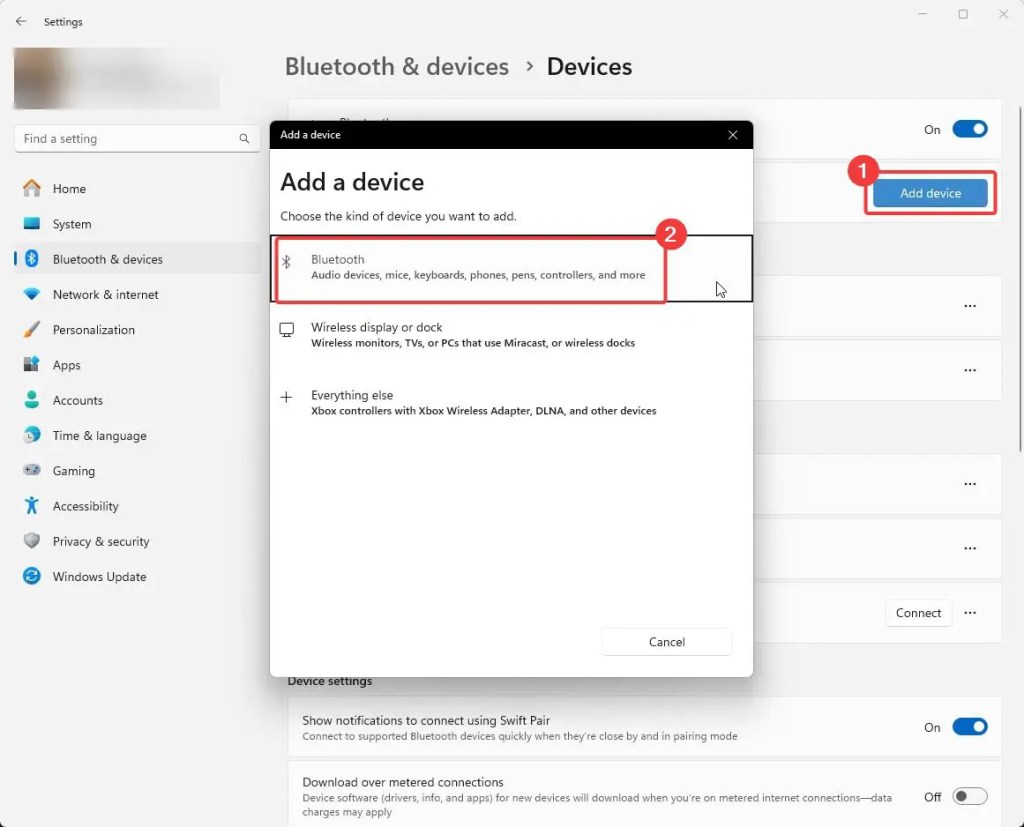Pick the Everything else device option
Image resolution: width=1024 pixels, height=827 pixels.
click(511, 403)
